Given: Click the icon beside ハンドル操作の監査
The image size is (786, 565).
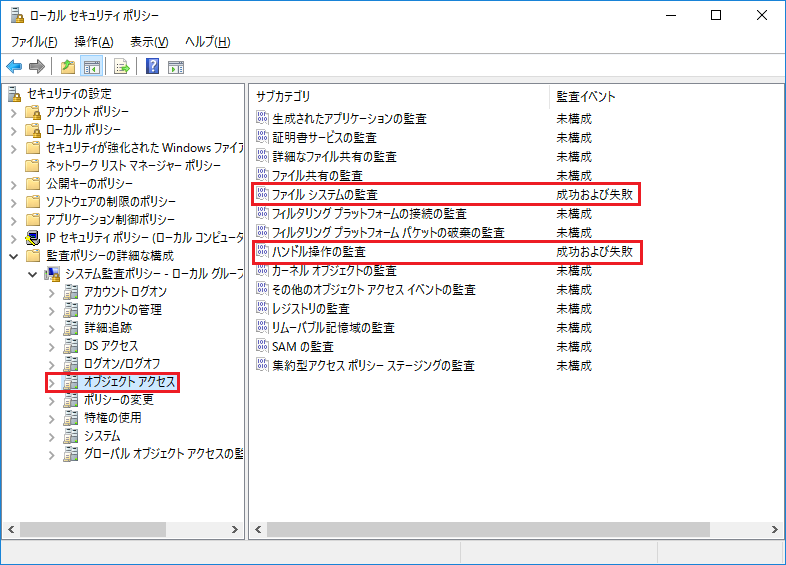Looking at the screenshot, I should tap(262, 251).
